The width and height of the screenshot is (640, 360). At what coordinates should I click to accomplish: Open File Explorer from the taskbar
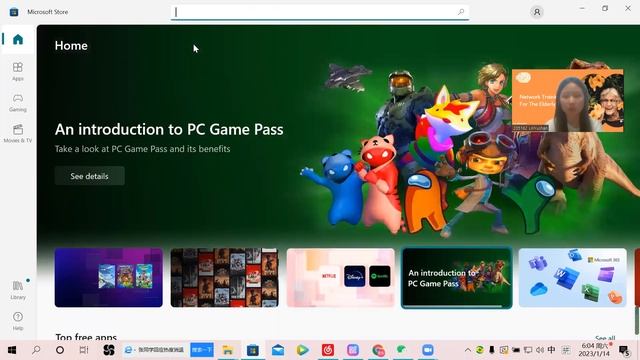(227, 350)
